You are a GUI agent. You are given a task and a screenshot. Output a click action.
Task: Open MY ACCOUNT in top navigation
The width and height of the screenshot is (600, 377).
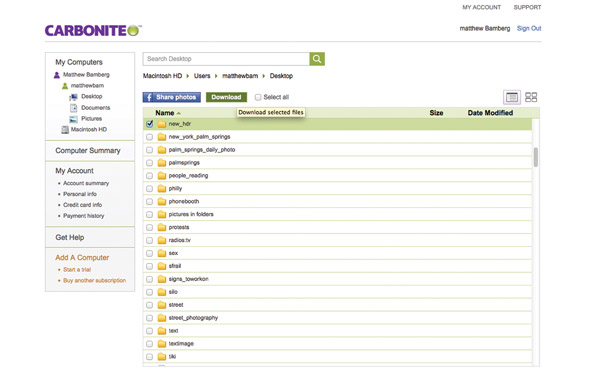click(x=481, y=7)
